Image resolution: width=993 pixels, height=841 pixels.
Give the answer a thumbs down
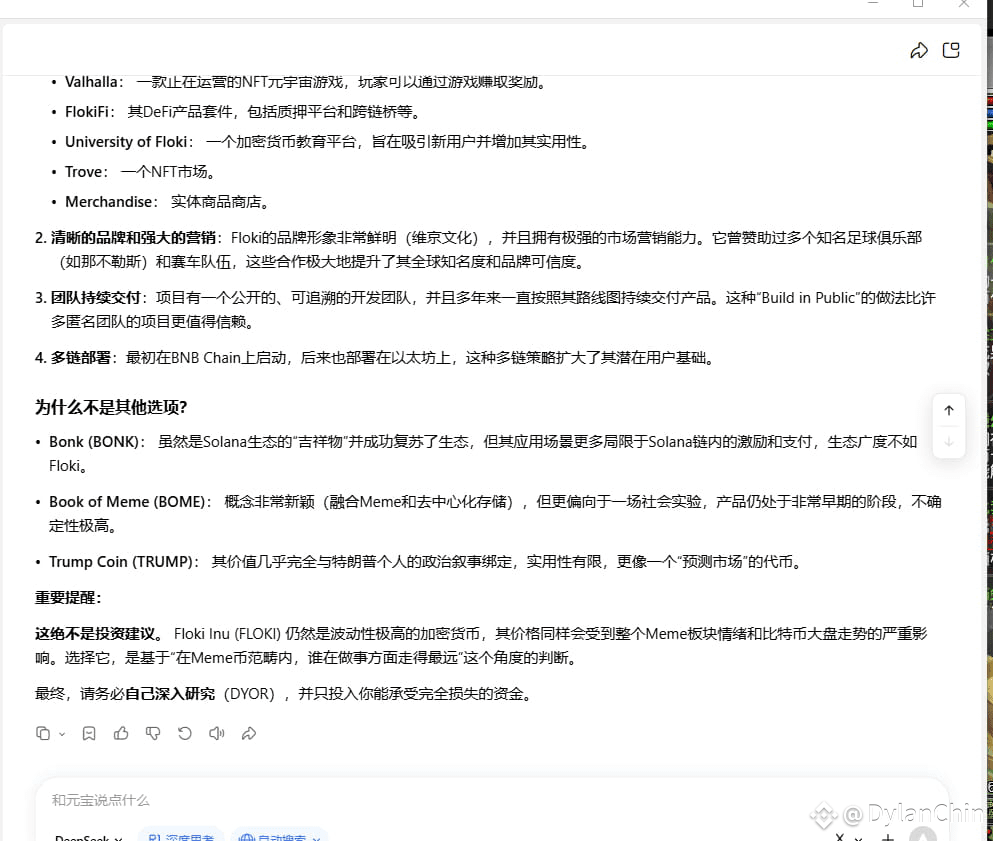(x=153, y=733)
